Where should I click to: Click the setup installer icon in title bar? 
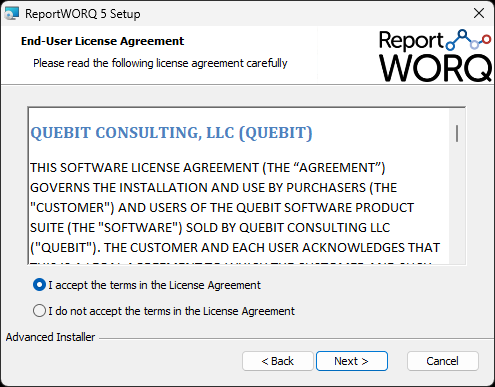(11, 13)
